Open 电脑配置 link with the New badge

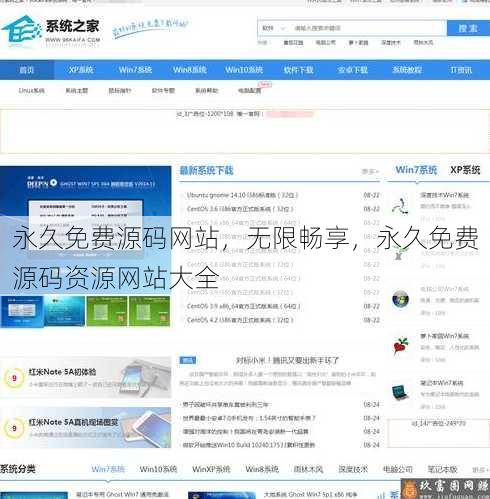pyautogui.click(x=250, y=91)
